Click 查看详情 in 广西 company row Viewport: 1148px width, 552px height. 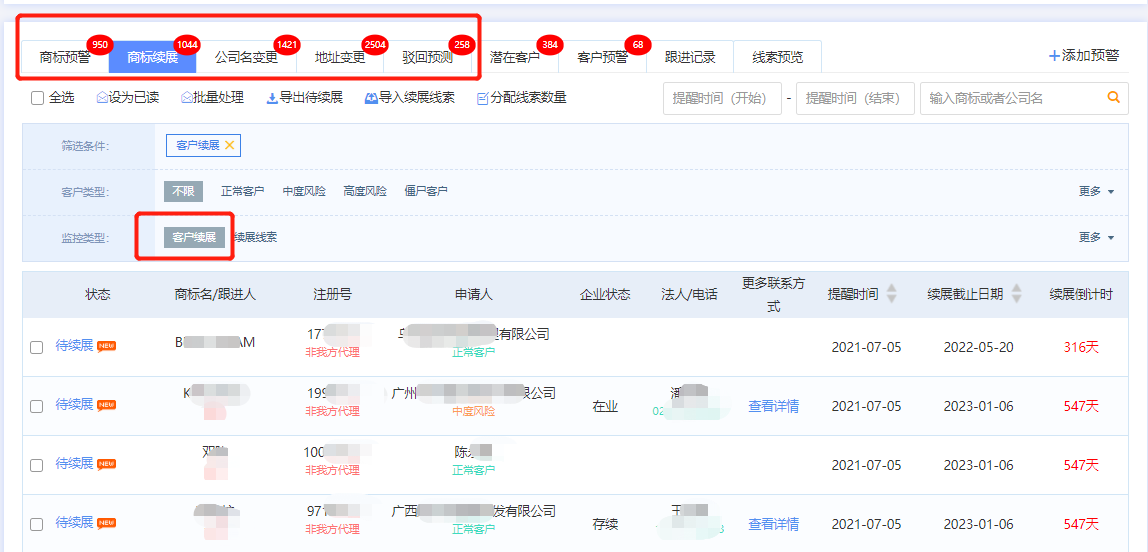point(773,524)
